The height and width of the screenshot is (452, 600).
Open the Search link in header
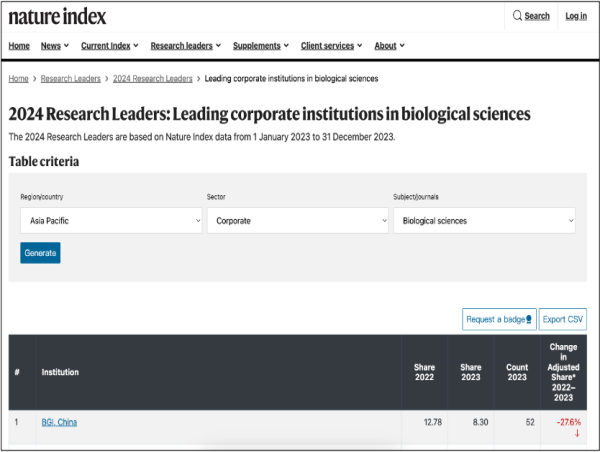[537, 16]
